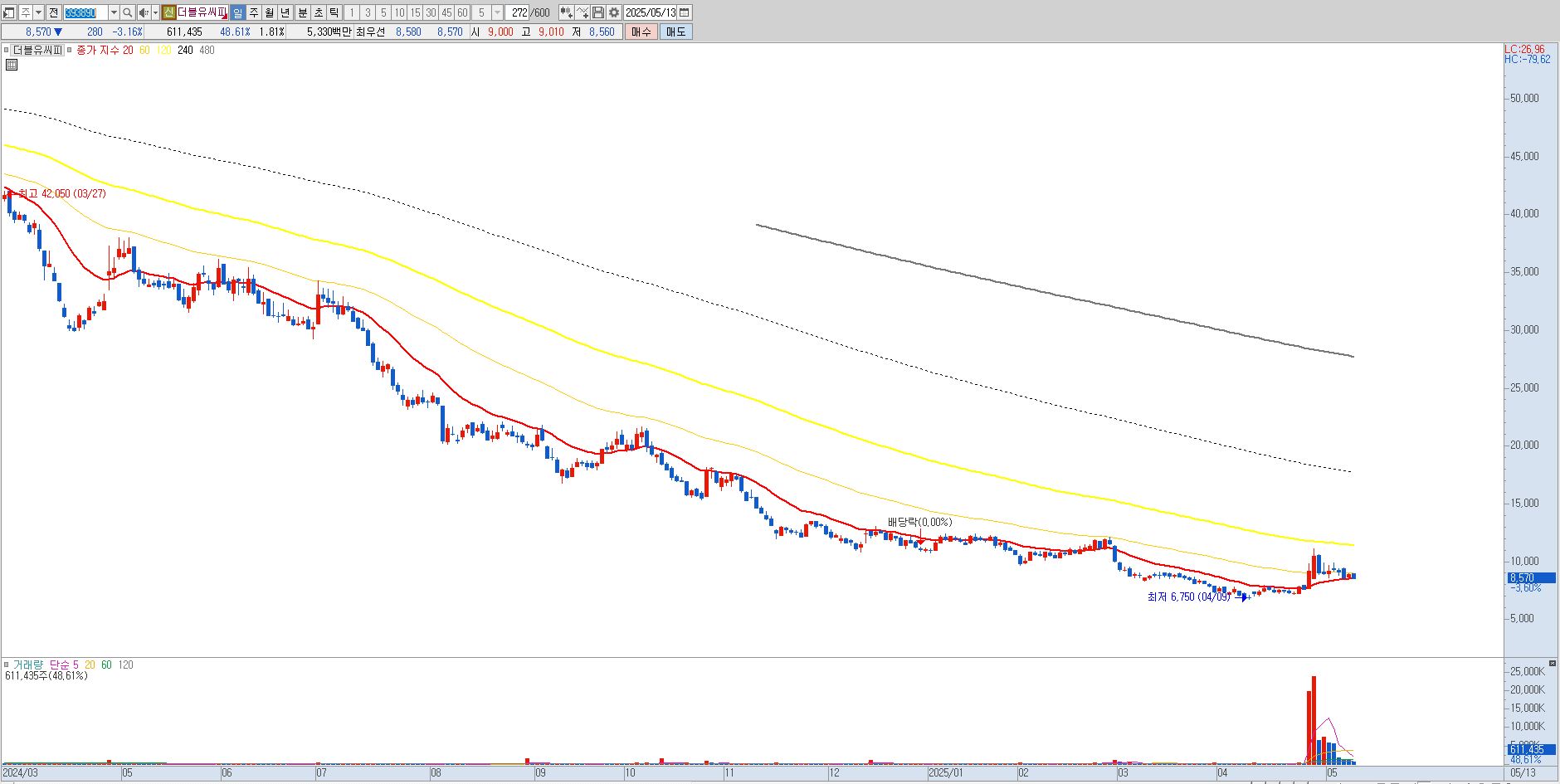This screenshot has width=1560, height=784.
Task: Click the save chart floppy disk icon
Action: pyautogui.click(x=597, y=12)
